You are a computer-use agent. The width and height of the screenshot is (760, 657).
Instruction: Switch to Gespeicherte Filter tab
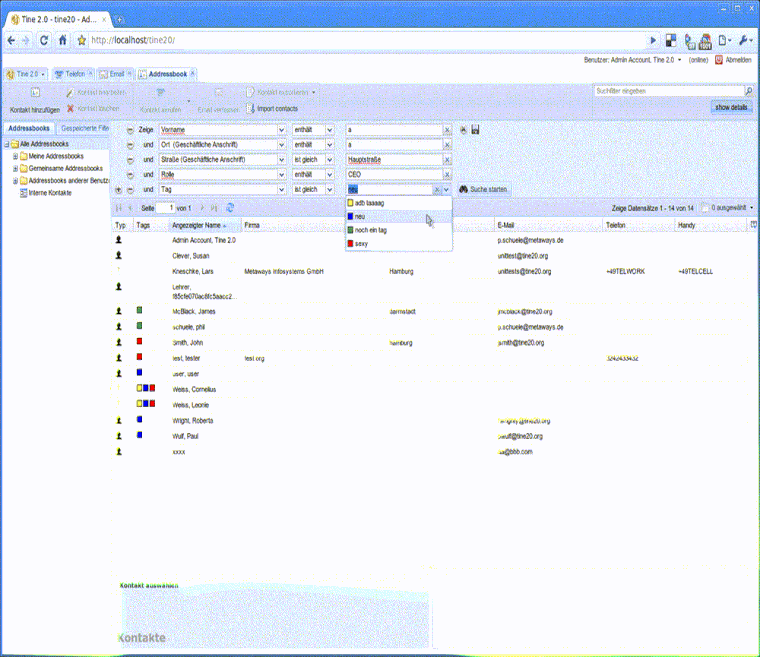click(84, 128)
